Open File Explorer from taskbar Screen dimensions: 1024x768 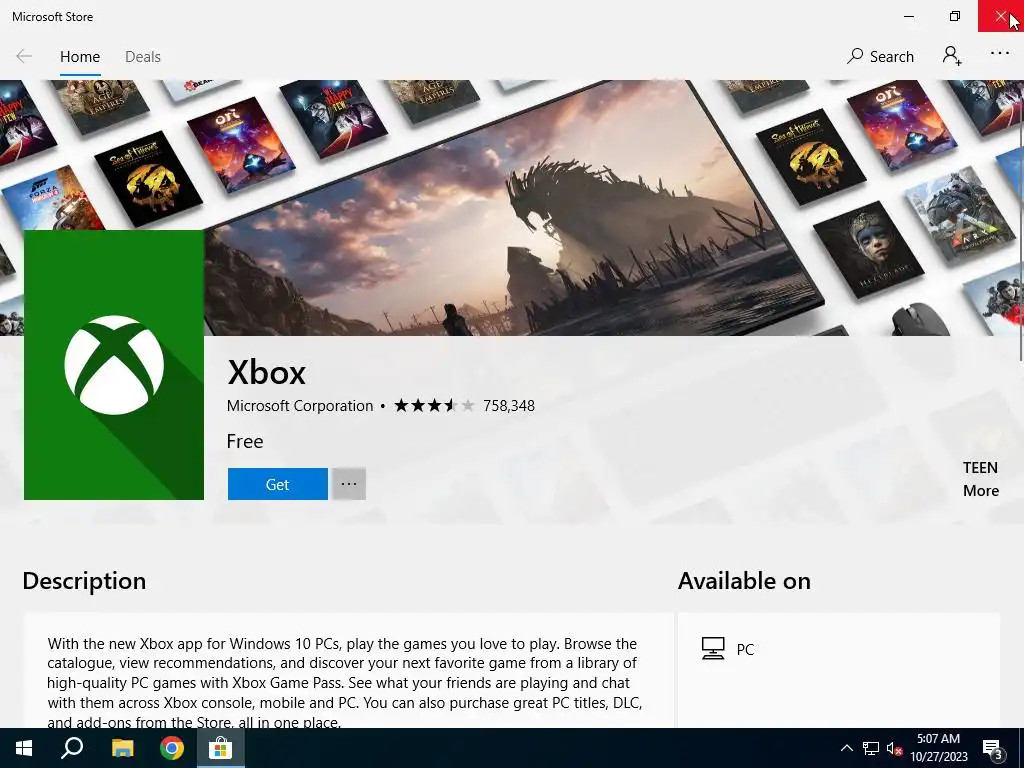122,748
